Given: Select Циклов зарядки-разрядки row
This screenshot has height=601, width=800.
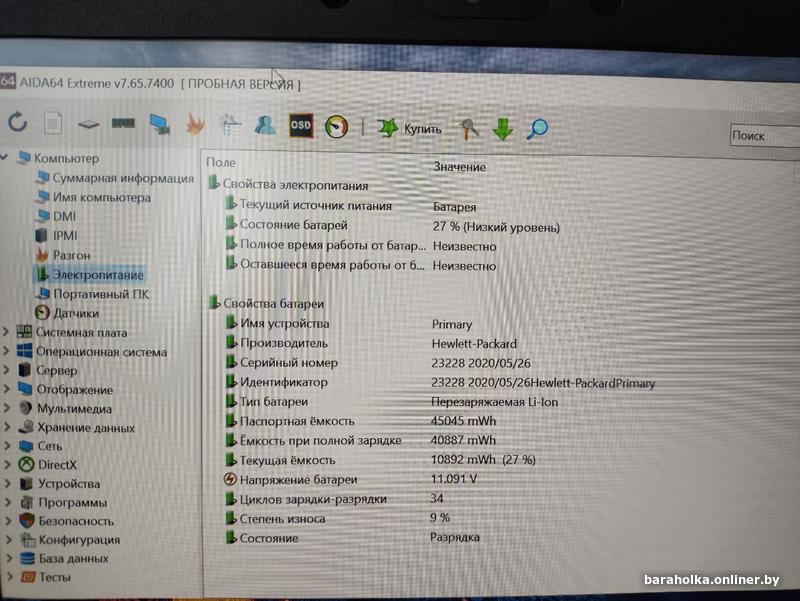Looking at the screenshot, I should pos(335,498).
